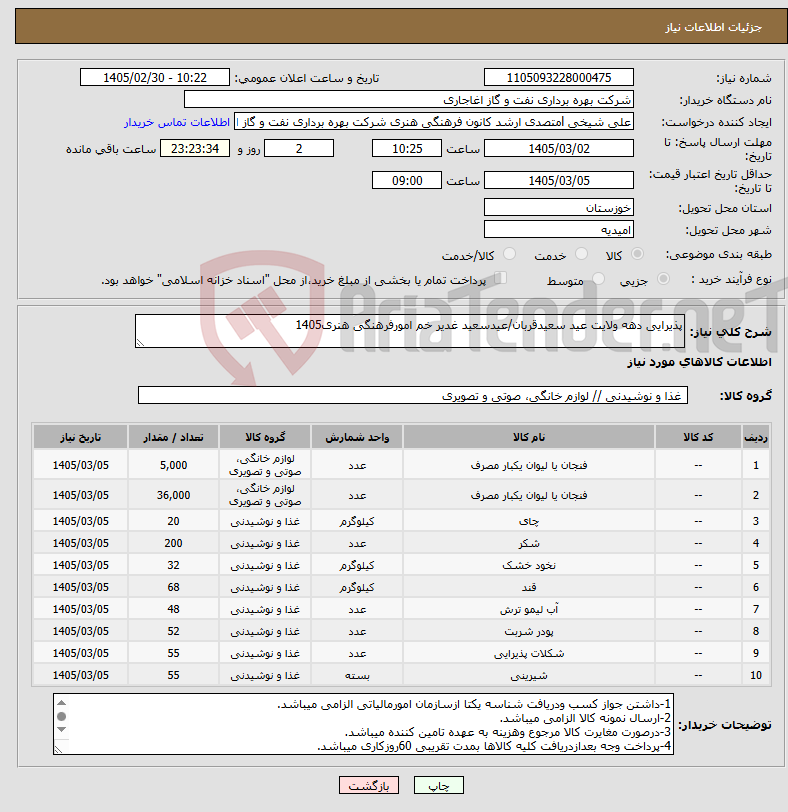Click the remaining time field 23:23:34

coord(195,149)
